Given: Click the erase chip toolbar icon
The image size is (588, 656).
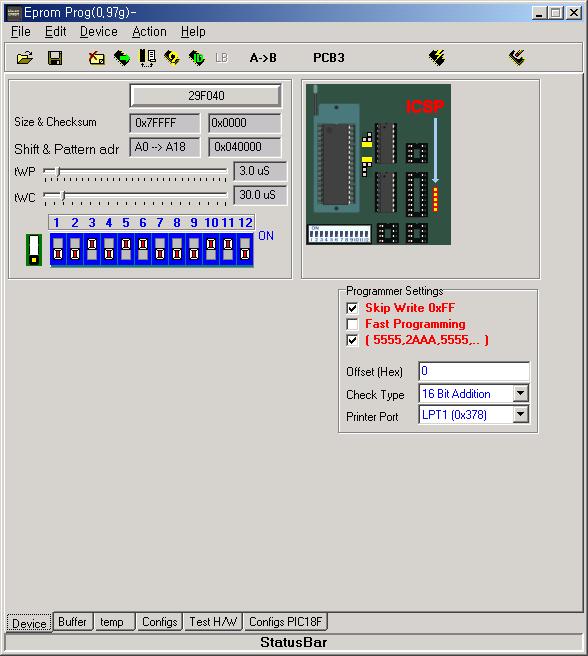Looking at the screenshot, I should click(97, 58).
